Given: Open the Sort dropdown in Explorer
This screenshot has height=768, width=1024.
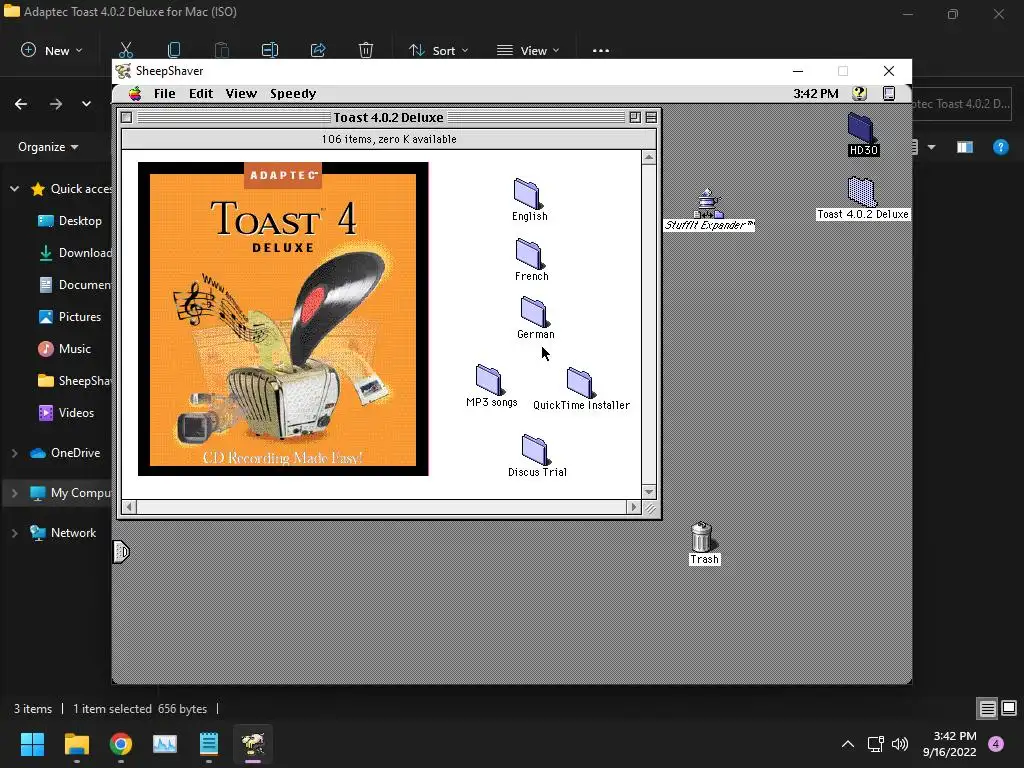Looking at the screenshot, I should 439,50.
